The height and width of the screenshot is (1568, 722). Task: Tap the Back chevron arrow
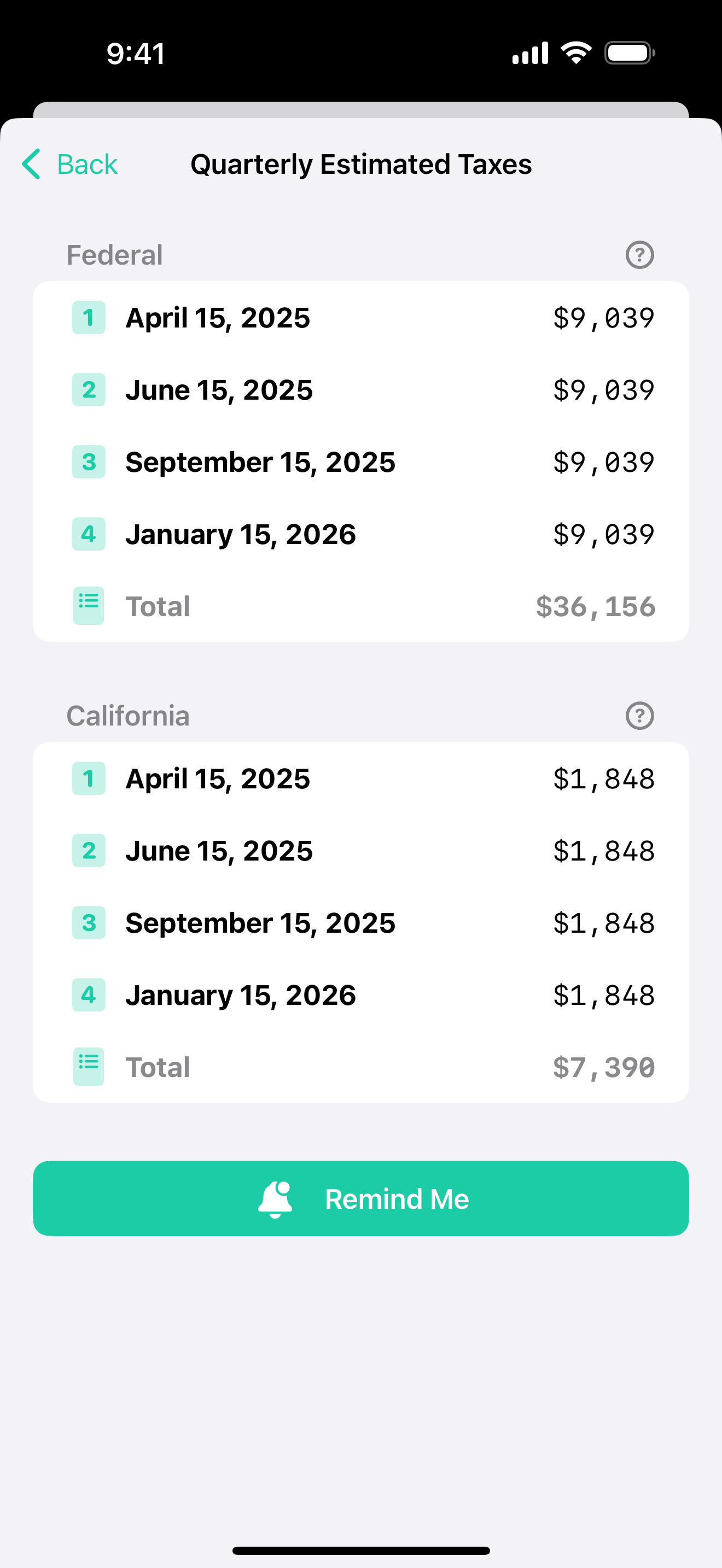click(x=31, y=163)
